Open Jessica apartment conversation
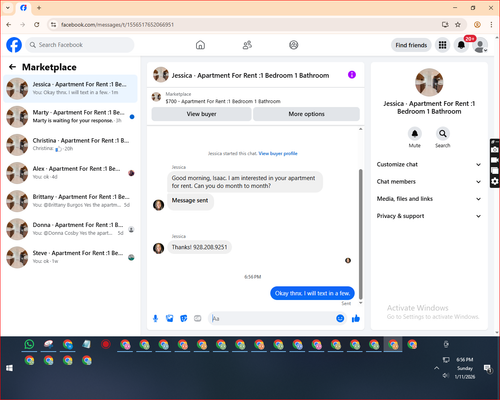The height and width of the screenshot is (400, 500). point(70,89)
